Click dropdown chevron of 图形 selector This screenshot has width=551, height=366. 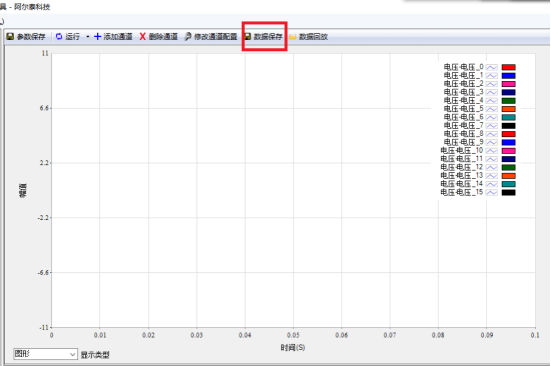tap(72, 354)
